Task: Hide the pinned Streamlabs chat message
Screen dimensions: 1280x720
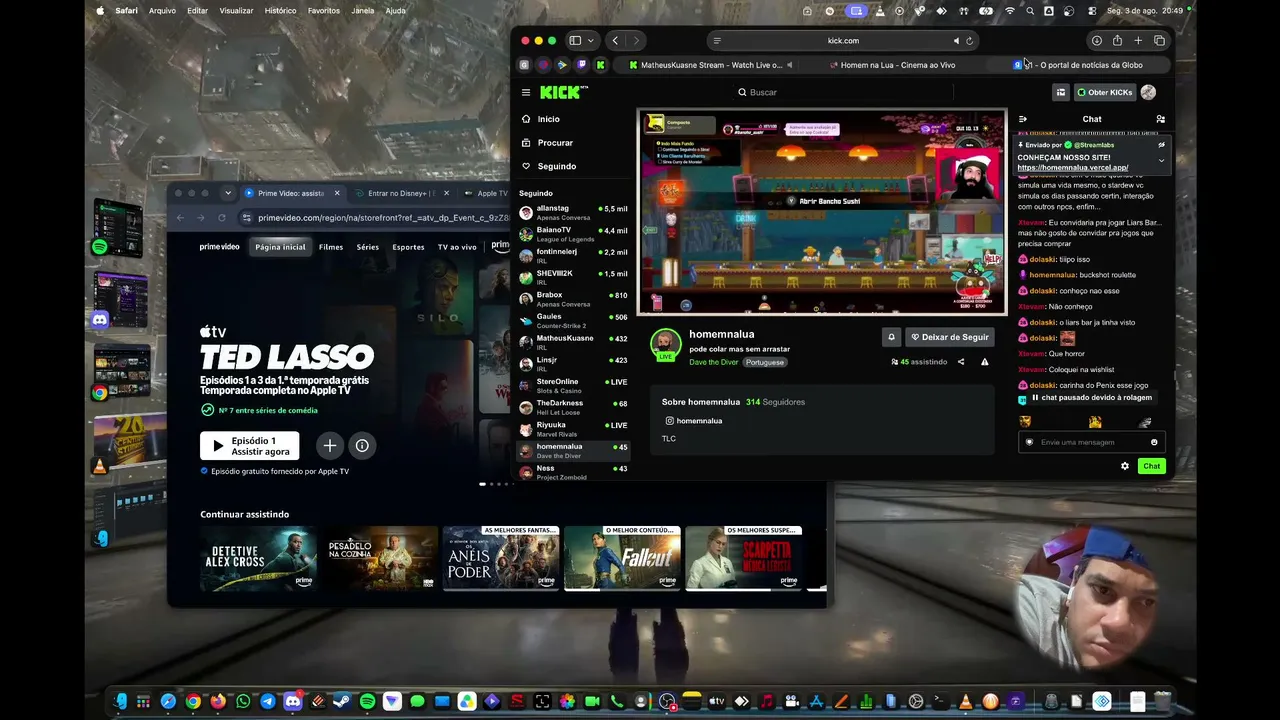Action: (1161, 145)
